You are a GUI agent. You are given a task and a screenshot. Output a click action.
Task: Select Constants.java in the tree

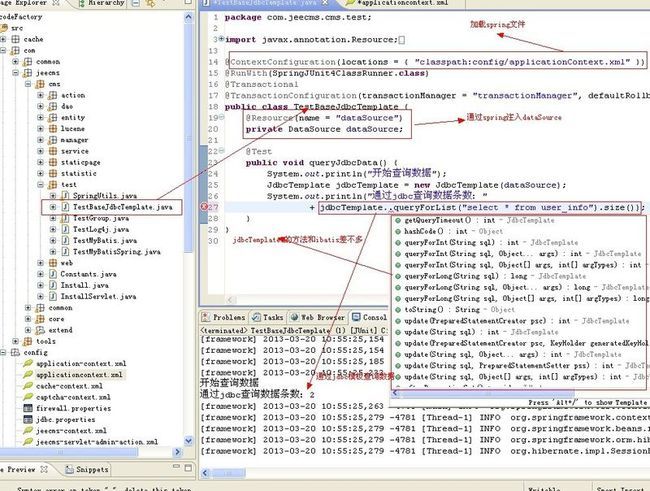(x=88, y=274)
